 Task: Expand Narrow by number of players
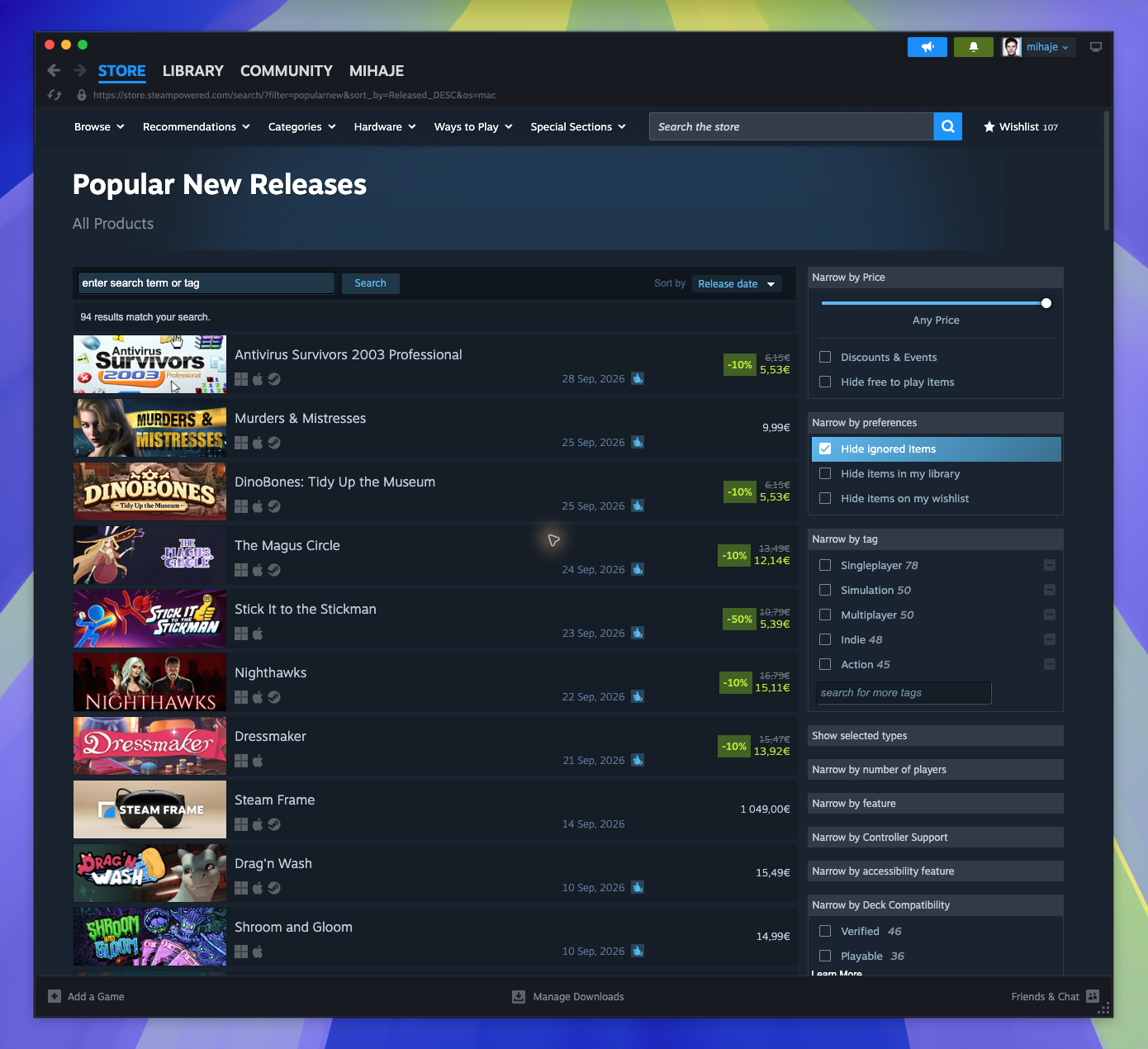936,769
